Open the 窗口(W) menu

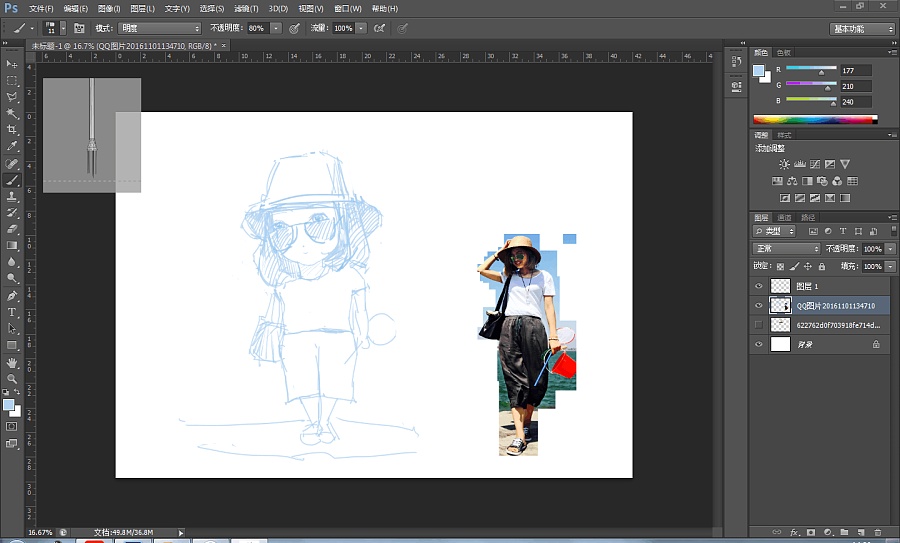(x=348, y=9)
